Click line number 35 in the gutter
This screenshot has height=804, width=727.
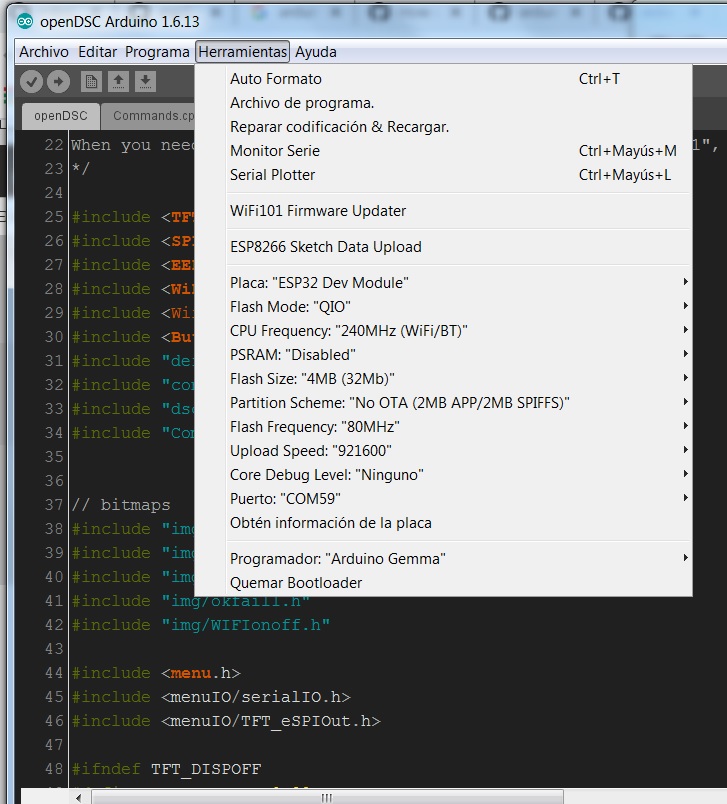(x=53, y=457)
